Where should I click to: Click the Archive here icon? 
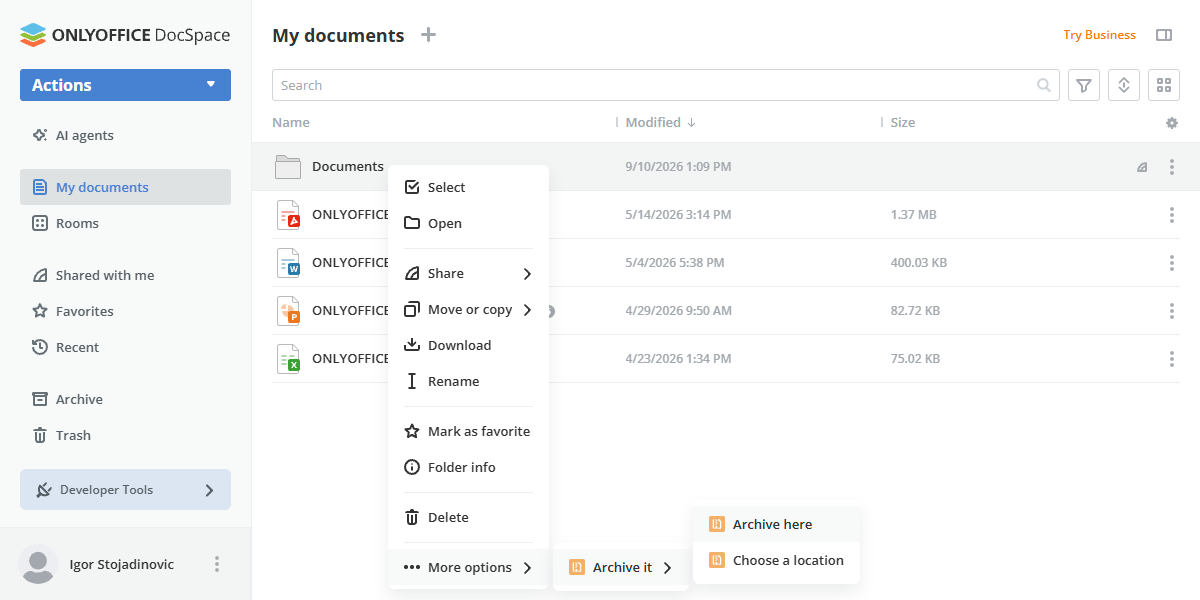(x=716, y=524)
